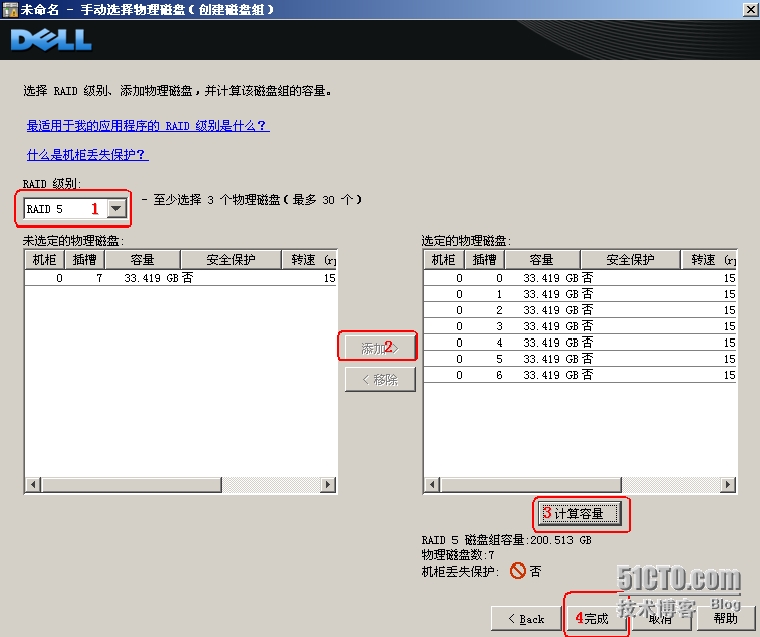Sort selected disks by 安全保护 column header
The width and height of the screenshot is (760, 637).
[x=630, y=260]
